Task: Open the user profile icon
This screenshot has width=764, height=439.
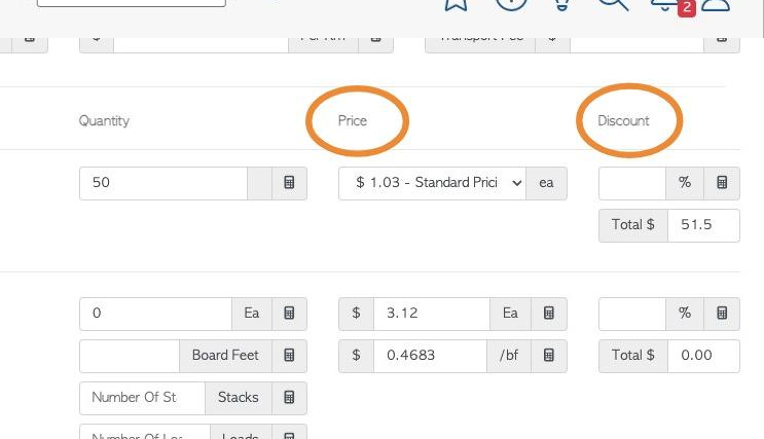Action: (716, 4)
